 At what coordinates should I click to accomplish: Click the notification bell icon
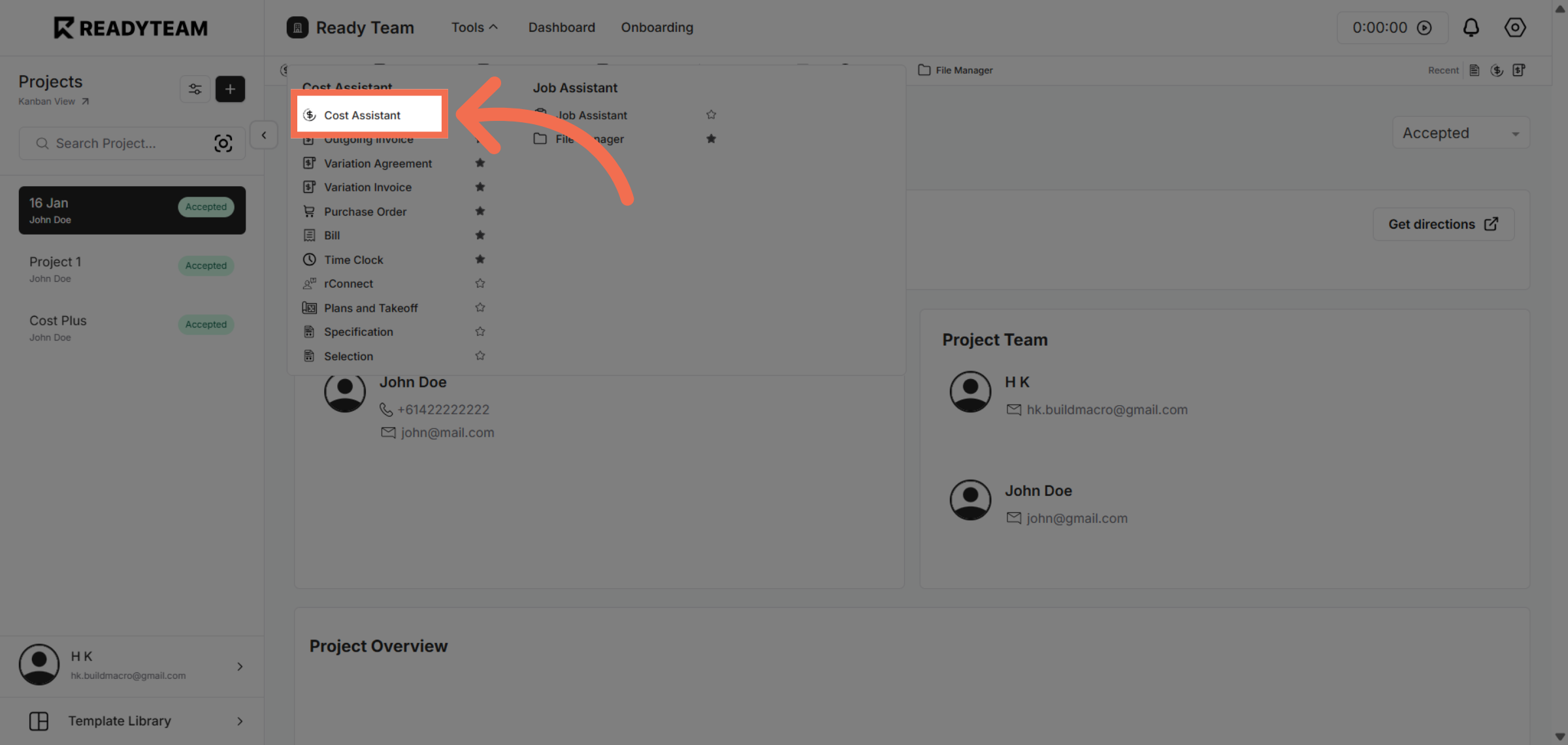tap(1471, 27)
